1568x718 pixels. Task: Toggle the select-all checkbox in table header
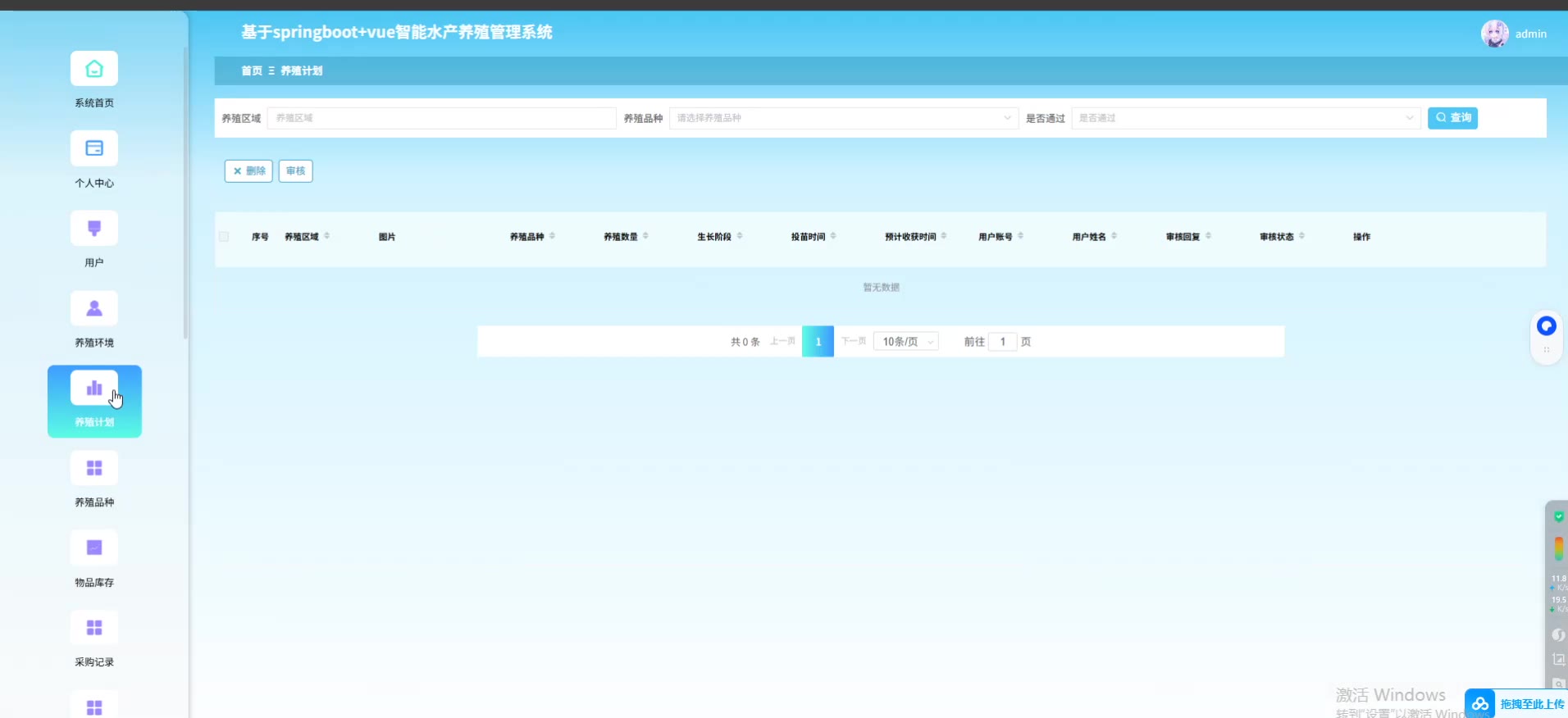coord(224,237)
